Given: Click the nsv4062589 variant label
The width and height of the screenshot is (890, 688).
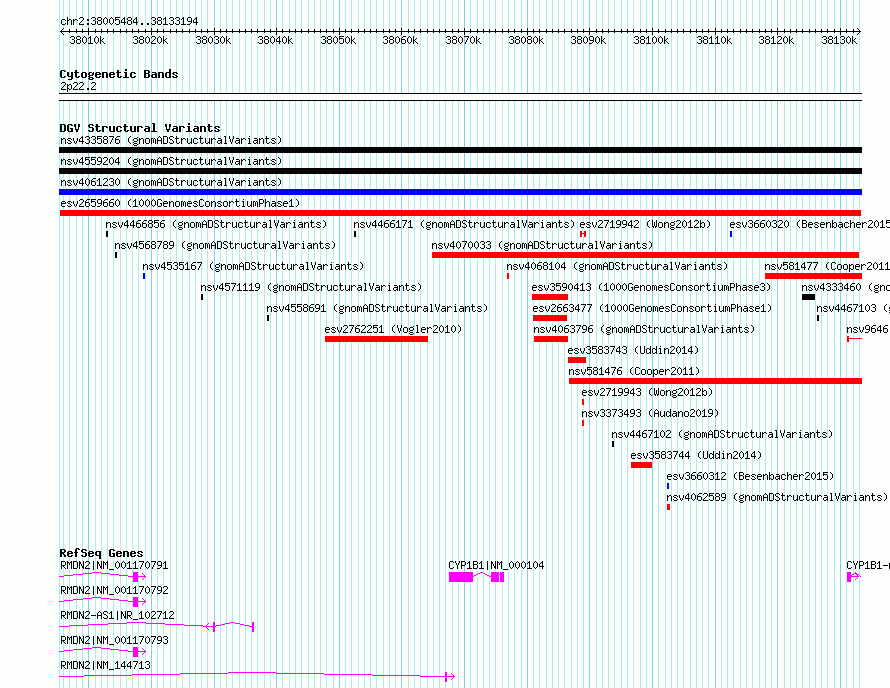Looking at the screenshot, I should tap(778, 497).
